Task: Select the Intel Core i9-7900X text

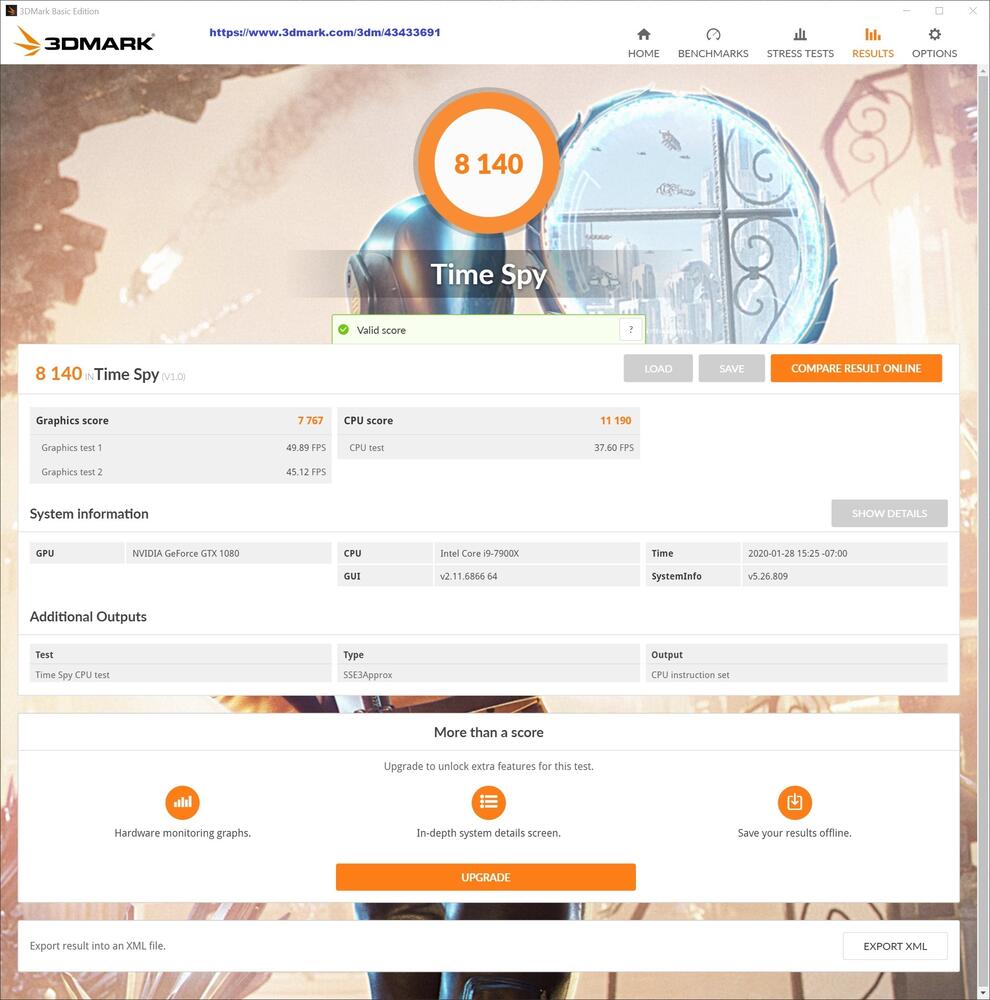Action: (479, 554)
